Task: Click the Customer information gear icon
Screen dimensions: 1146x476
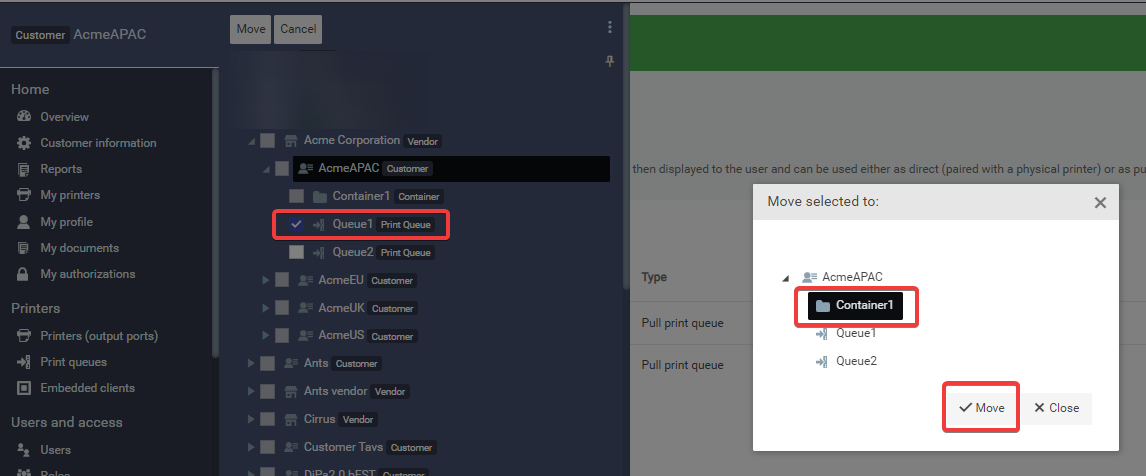Action: click(x=24, y=143)
